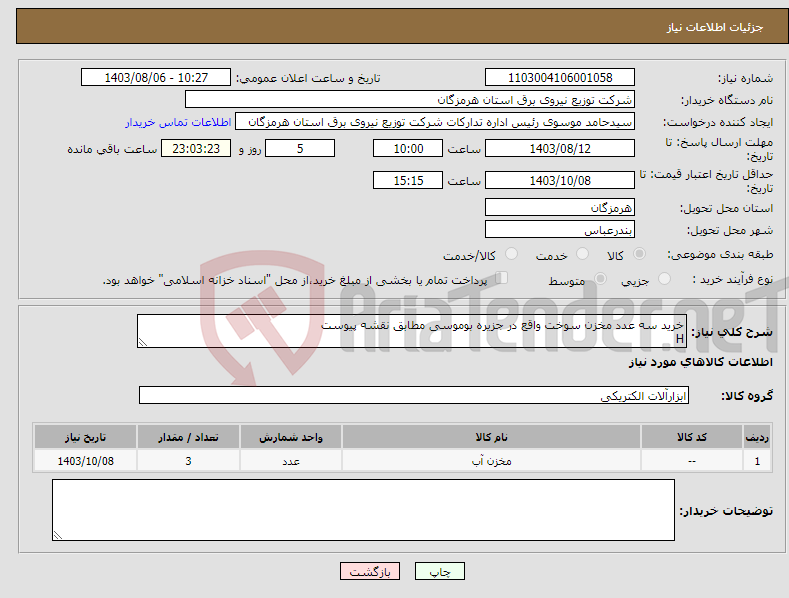Click the عدد unit cell
This screenshot has width=789, height=598.
click(x=291, y=461)
